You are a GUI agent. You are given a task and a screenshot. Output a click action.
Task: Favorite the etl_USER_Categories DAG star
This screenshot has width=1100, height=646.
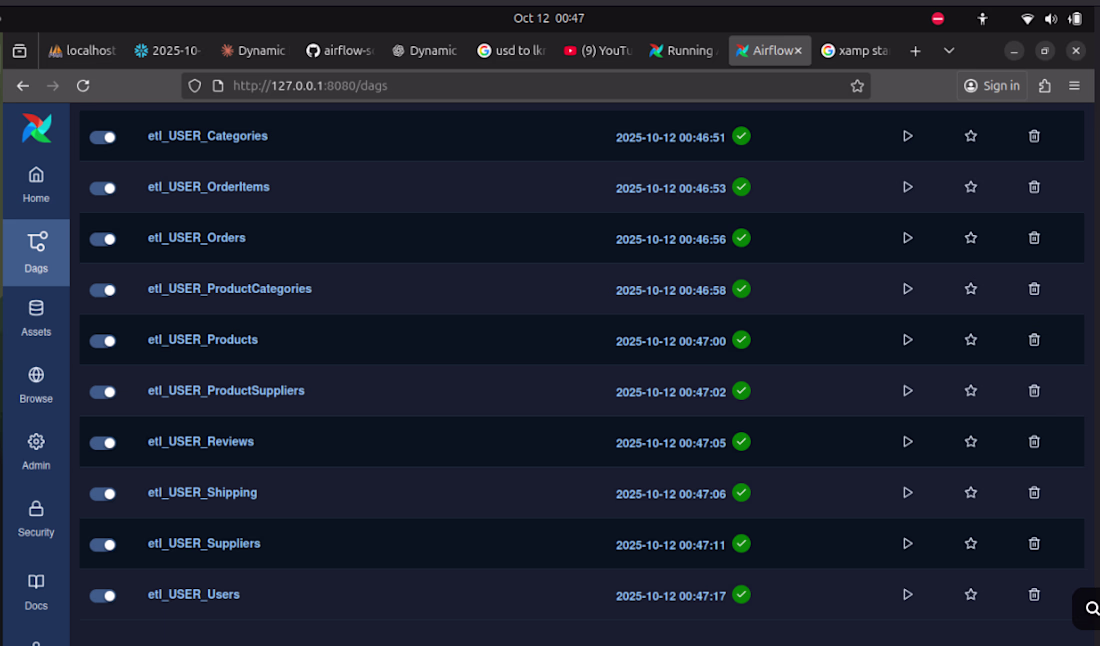click(x=971, y=136)
